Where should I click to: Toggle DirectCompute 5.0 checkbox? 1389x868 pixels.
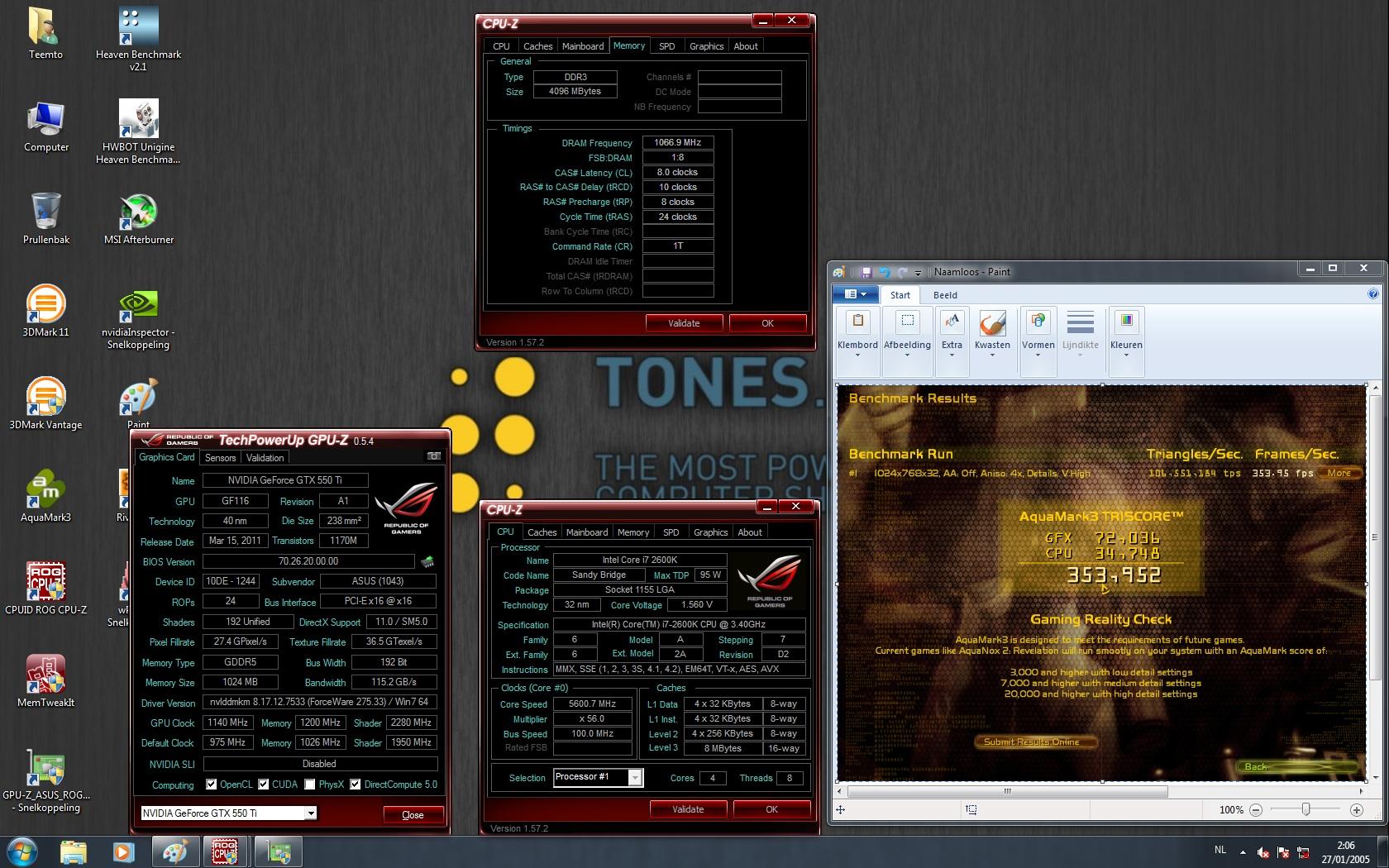click(356, 785)
